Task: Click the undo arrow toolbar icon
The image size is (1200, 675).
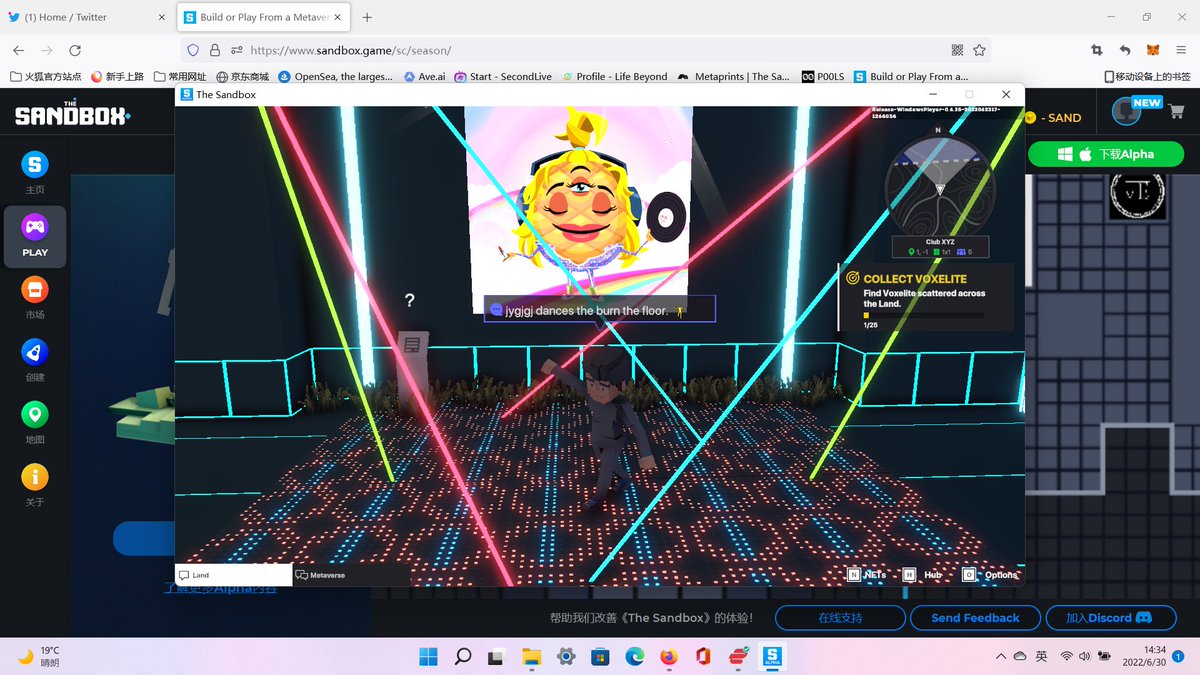Action: point(1124,50)
